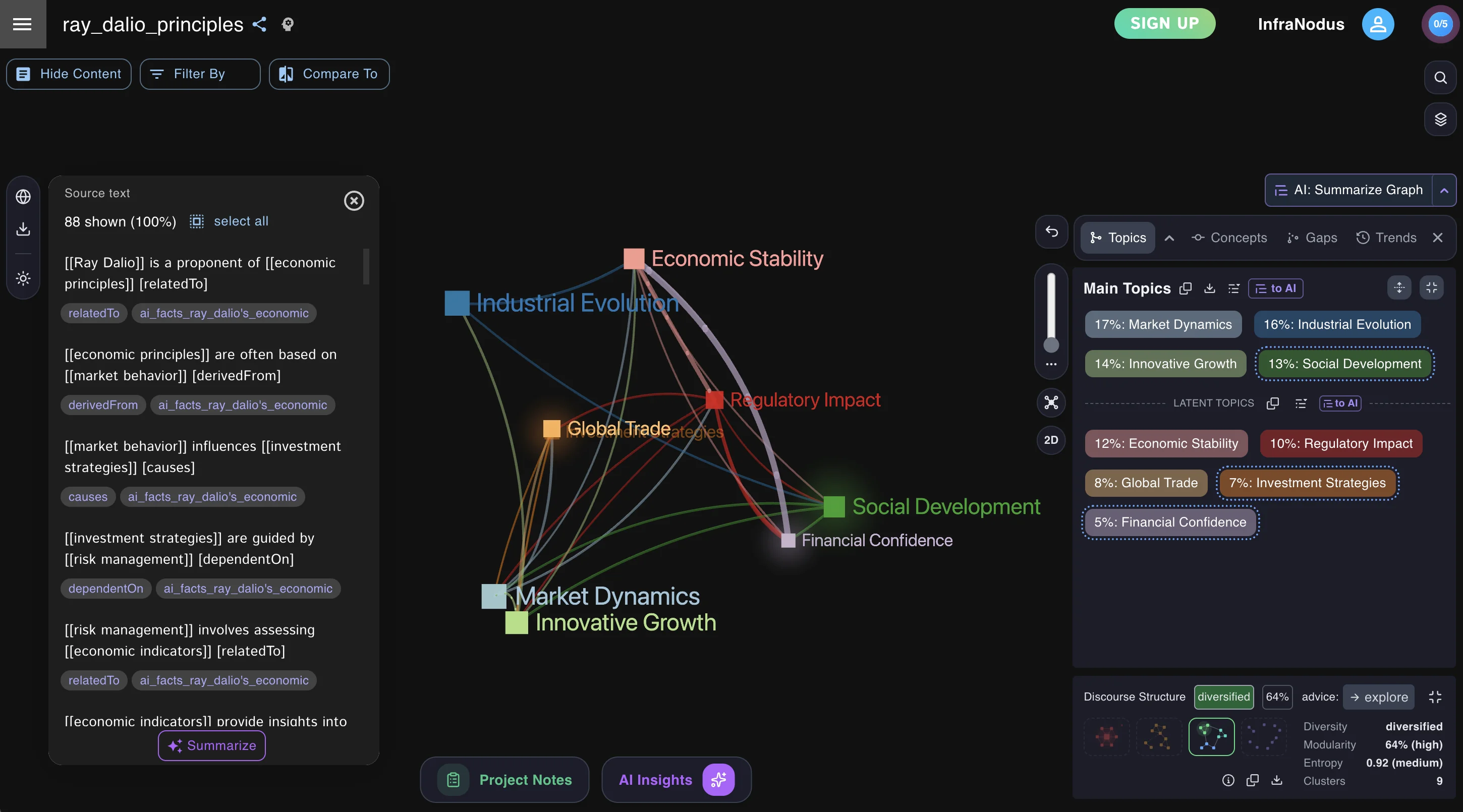Viewport: 1463px width, 812px height.
Task: Click the Summarize button
Action: pos(211,745)
